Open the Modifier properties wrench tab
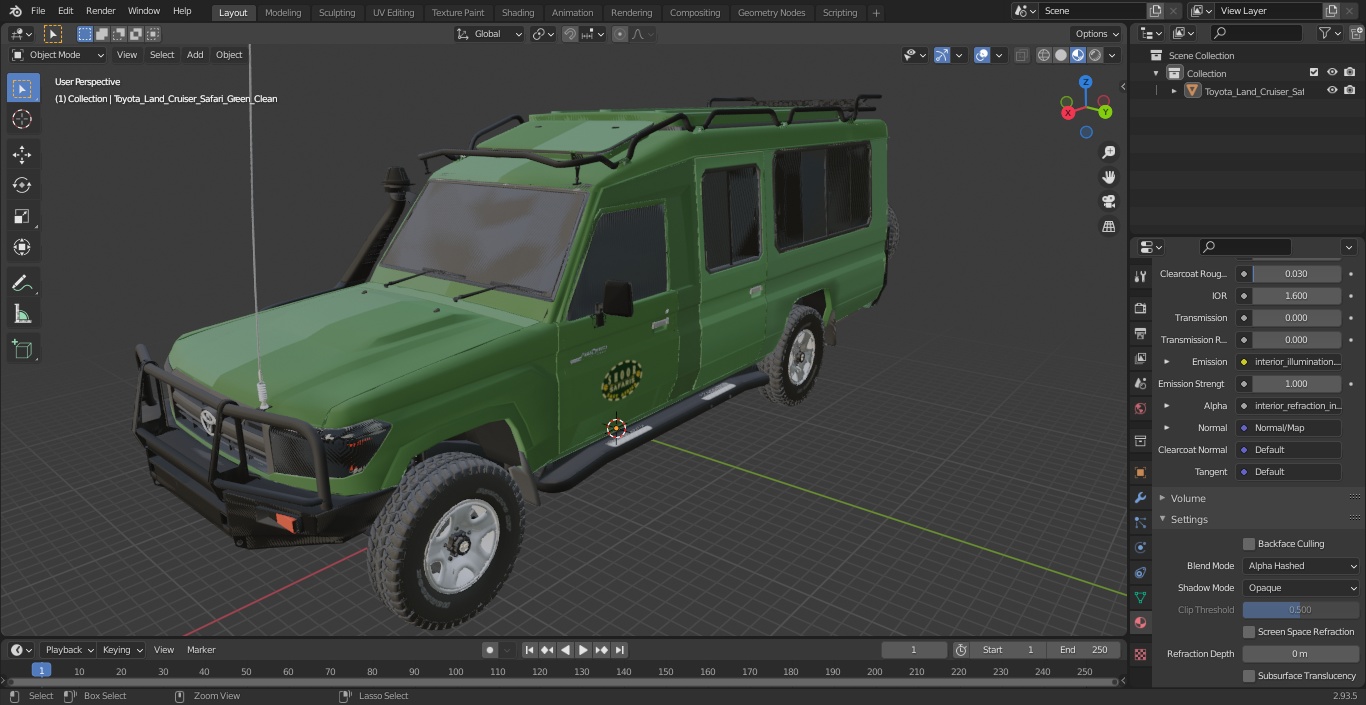The image size is (1366, 705). [x=1140, y=497]
